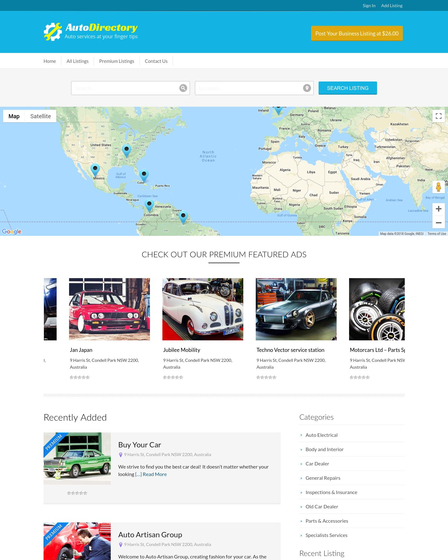This screenshot has height=560, width=448.
Task: Select the map pin over Cuba
Action: click(144, 176)
